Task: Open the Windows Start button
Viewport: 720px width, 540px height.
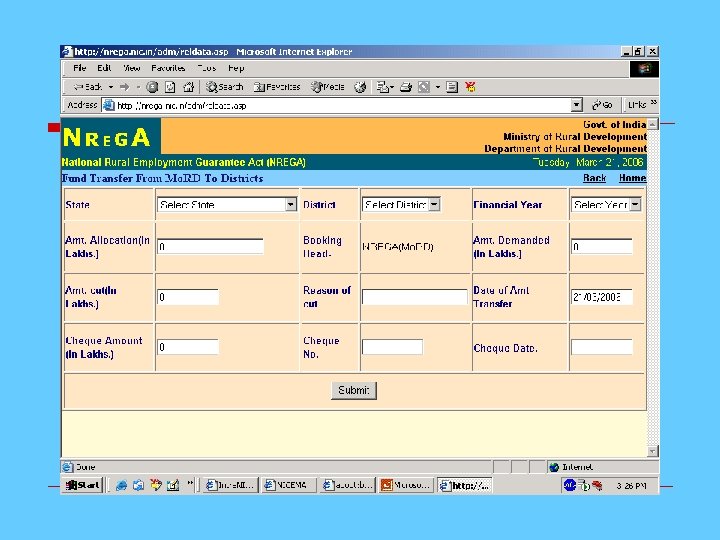Action: point(82,485)
